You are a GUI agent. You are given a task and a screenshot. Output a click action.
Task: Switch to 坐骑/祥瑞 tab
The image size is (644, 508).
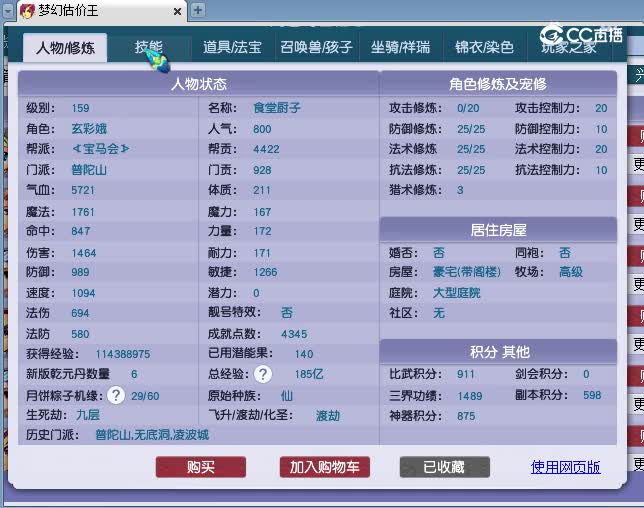click(400, 47)
